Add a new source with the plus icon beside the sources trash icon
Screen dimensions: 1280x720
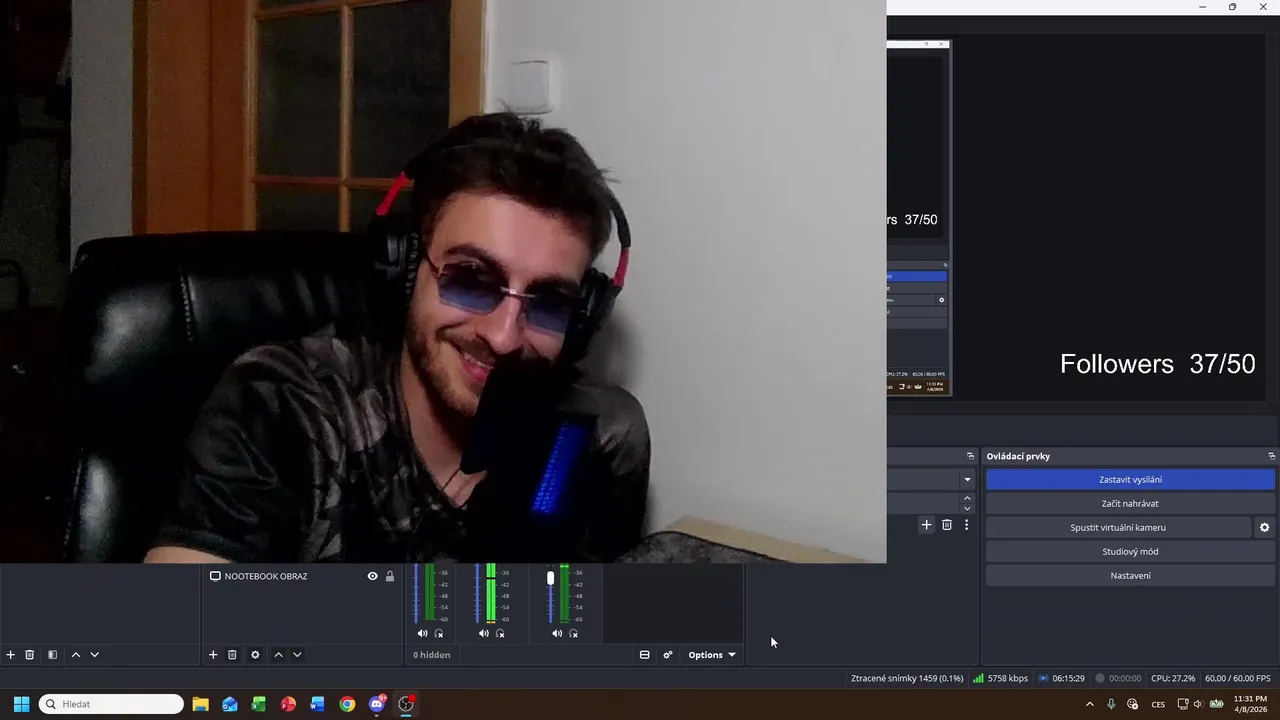point(213,655)
